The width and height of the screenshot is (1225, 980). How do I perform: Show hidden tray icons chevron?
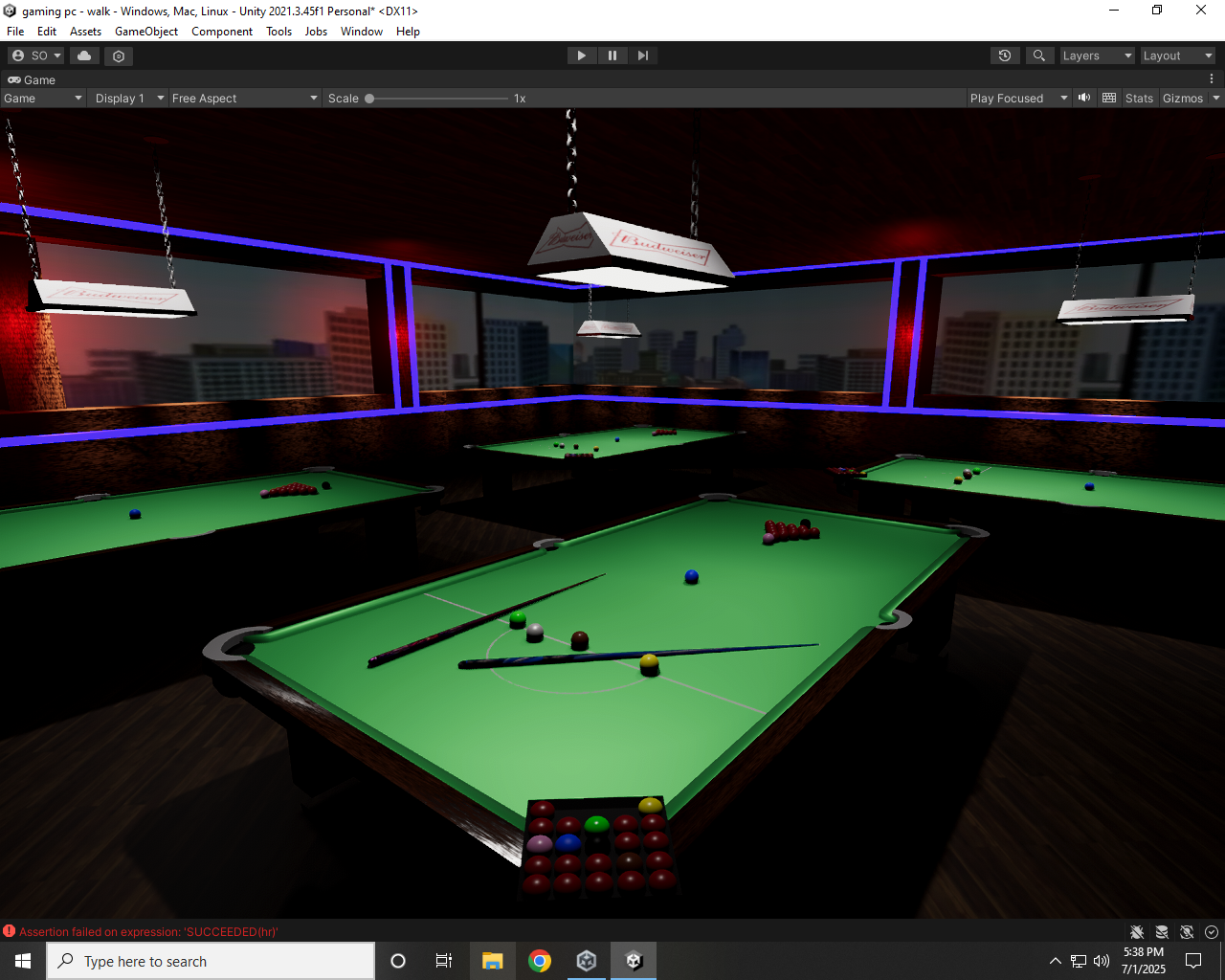1055,961
